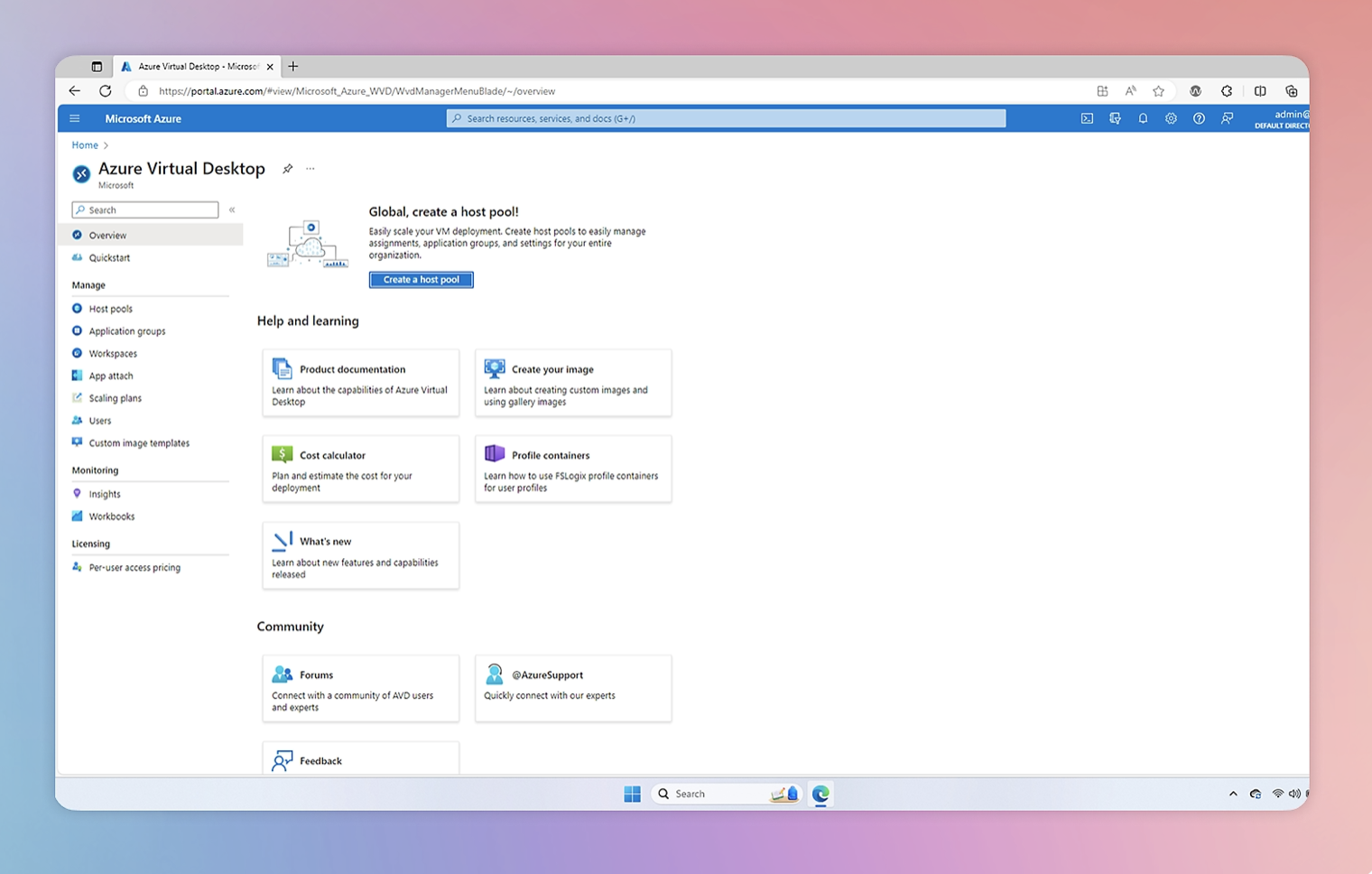The height and width of the screenshot is (874, 1372).
Task: Refresh the page in the browser
Action: click(106, 91)
